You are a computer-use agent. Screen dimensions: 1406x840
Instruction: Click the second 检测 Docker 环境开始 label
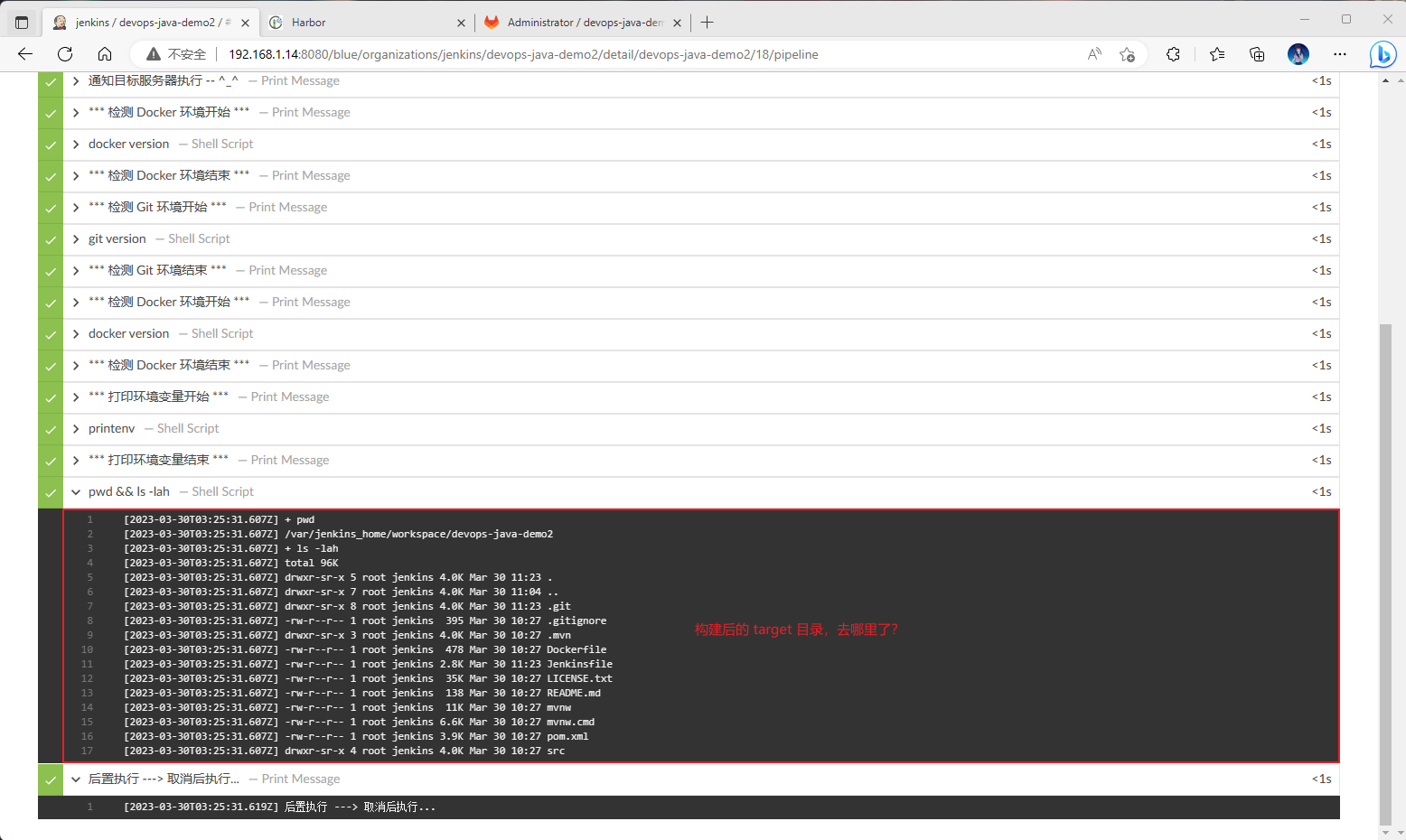pyautogui.click(x=169, y=302)
